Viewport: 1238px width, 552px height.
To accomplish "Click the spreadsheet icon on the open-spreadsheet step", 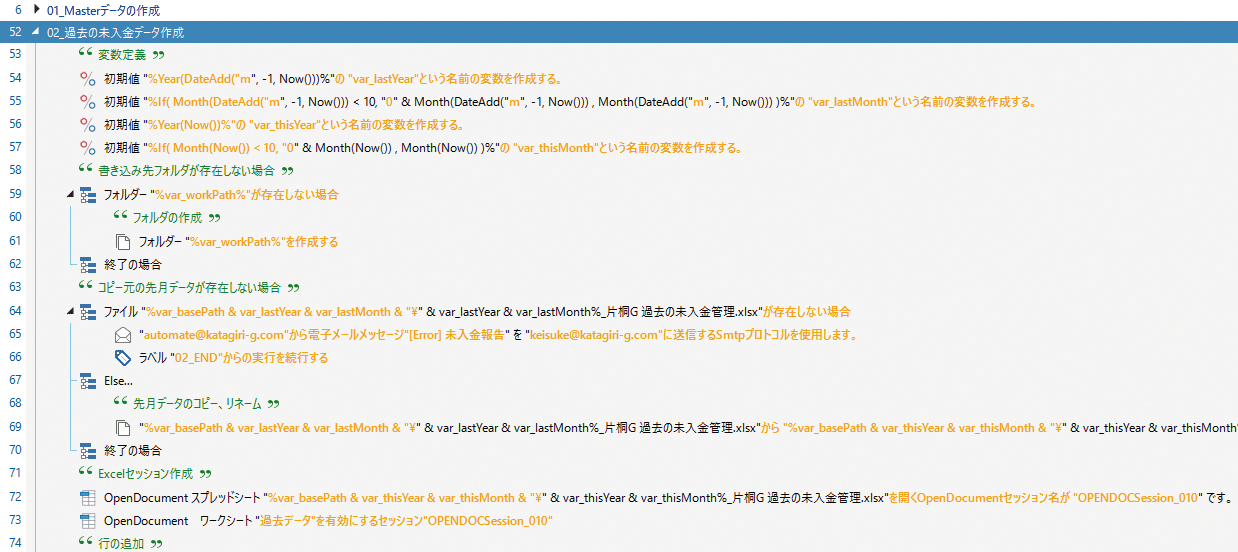I will [x=88, y=498].
